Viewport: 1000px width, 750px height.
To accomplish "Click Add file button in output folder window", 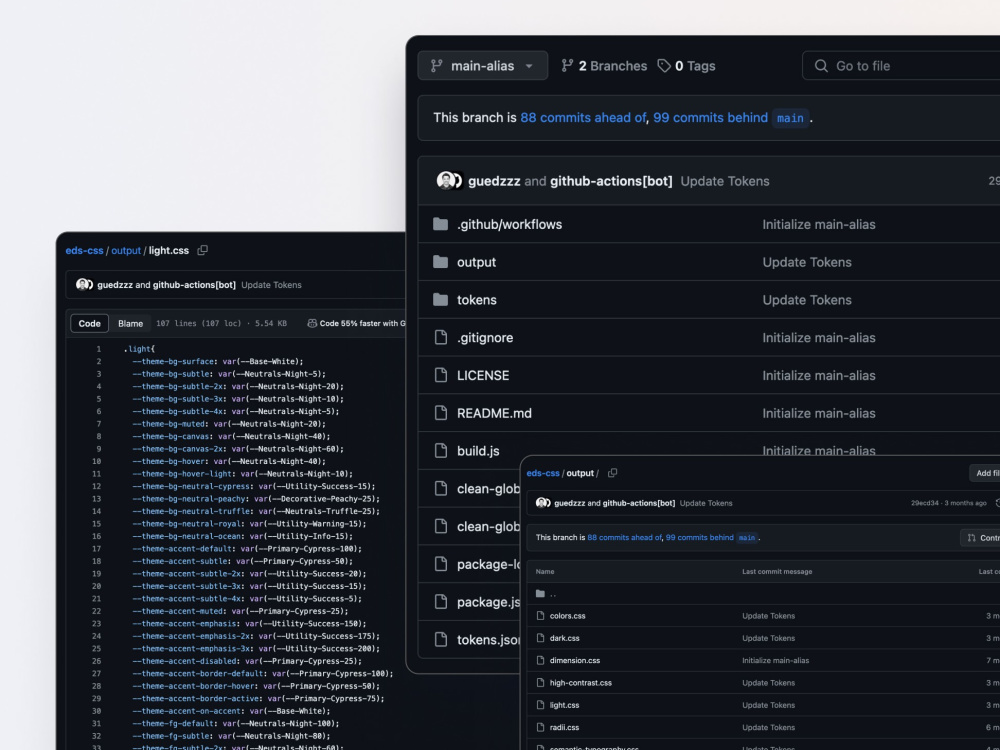I will coord(986,473).
